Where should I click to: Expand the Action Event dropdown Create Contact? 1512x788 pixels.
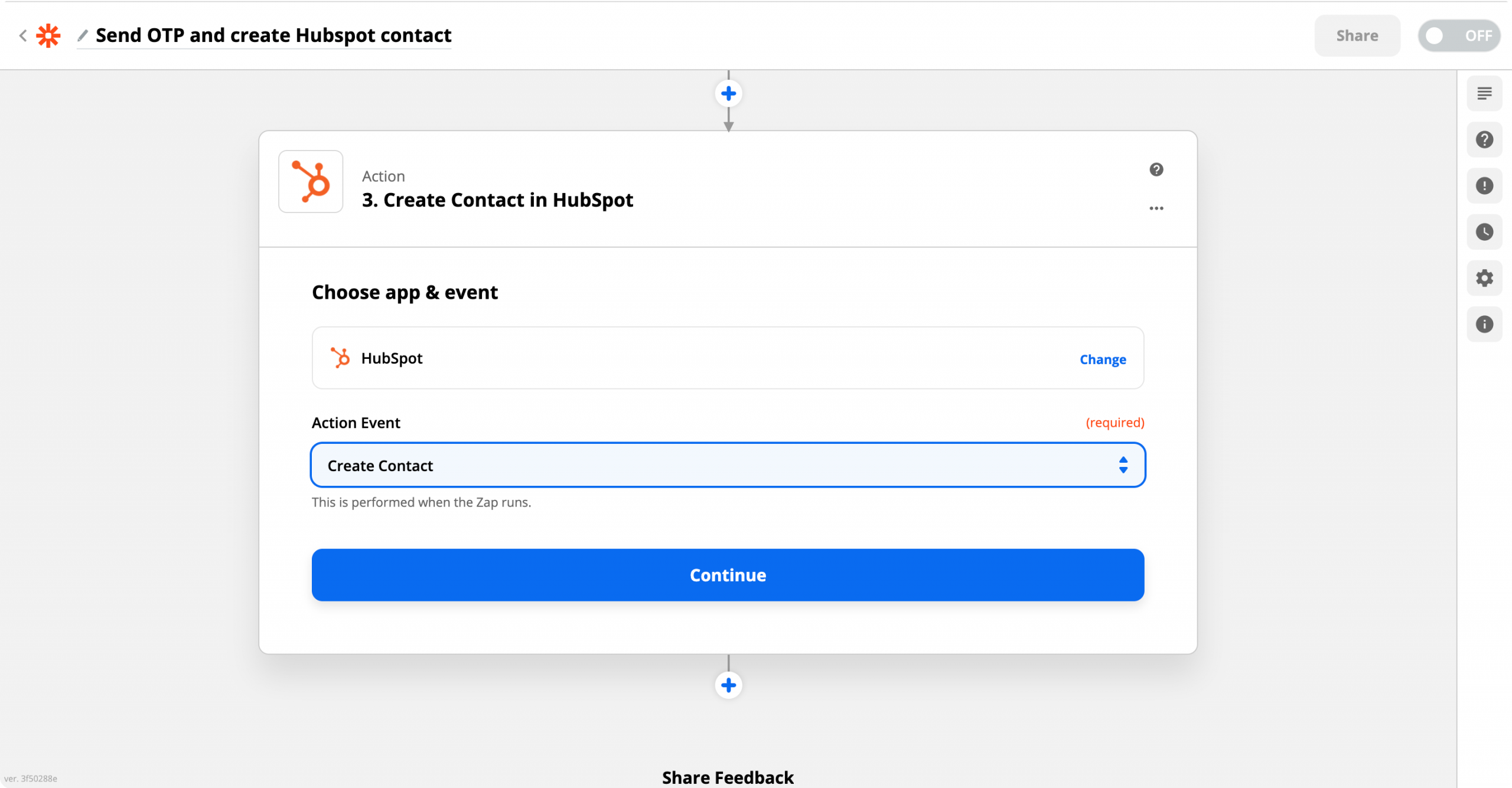click(728, 465)
